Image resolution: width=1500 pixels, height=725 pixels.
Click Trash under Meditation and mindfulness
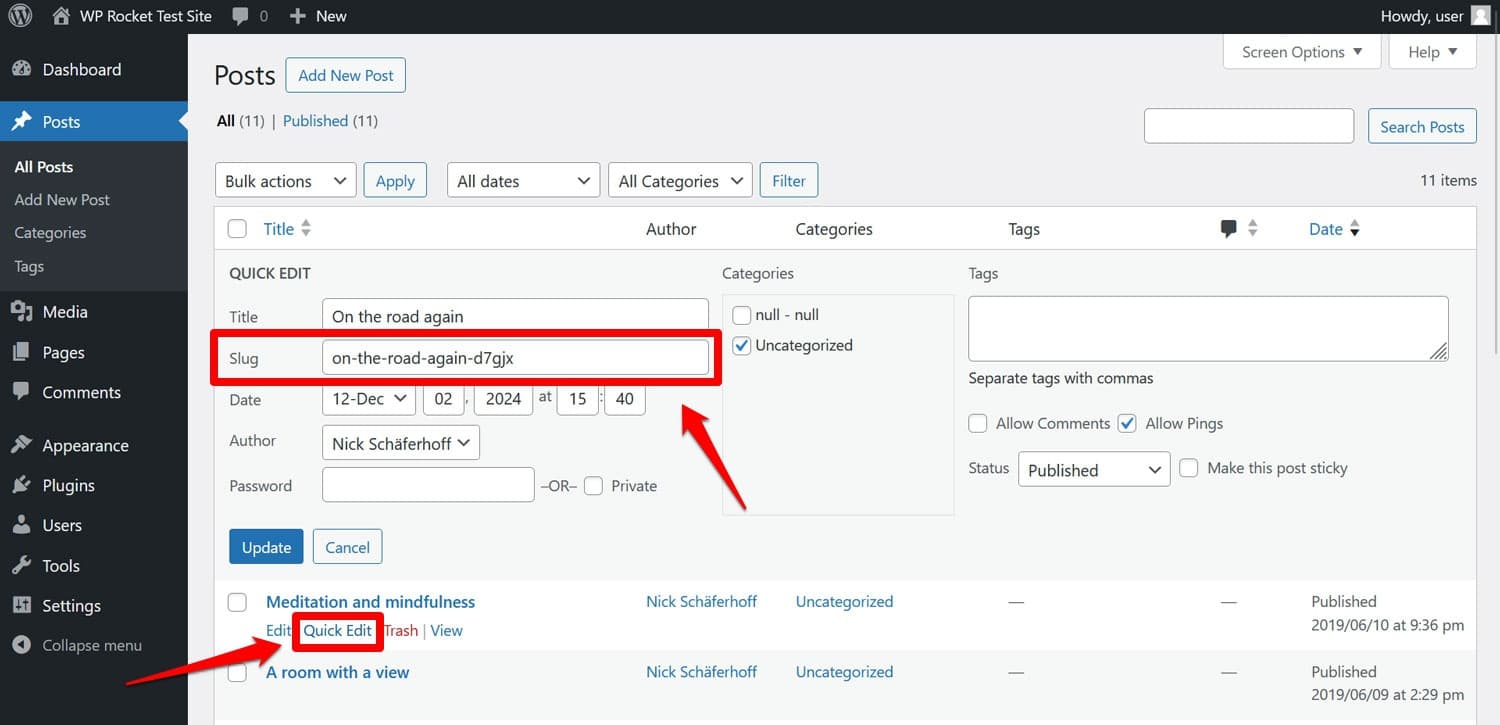401,630
